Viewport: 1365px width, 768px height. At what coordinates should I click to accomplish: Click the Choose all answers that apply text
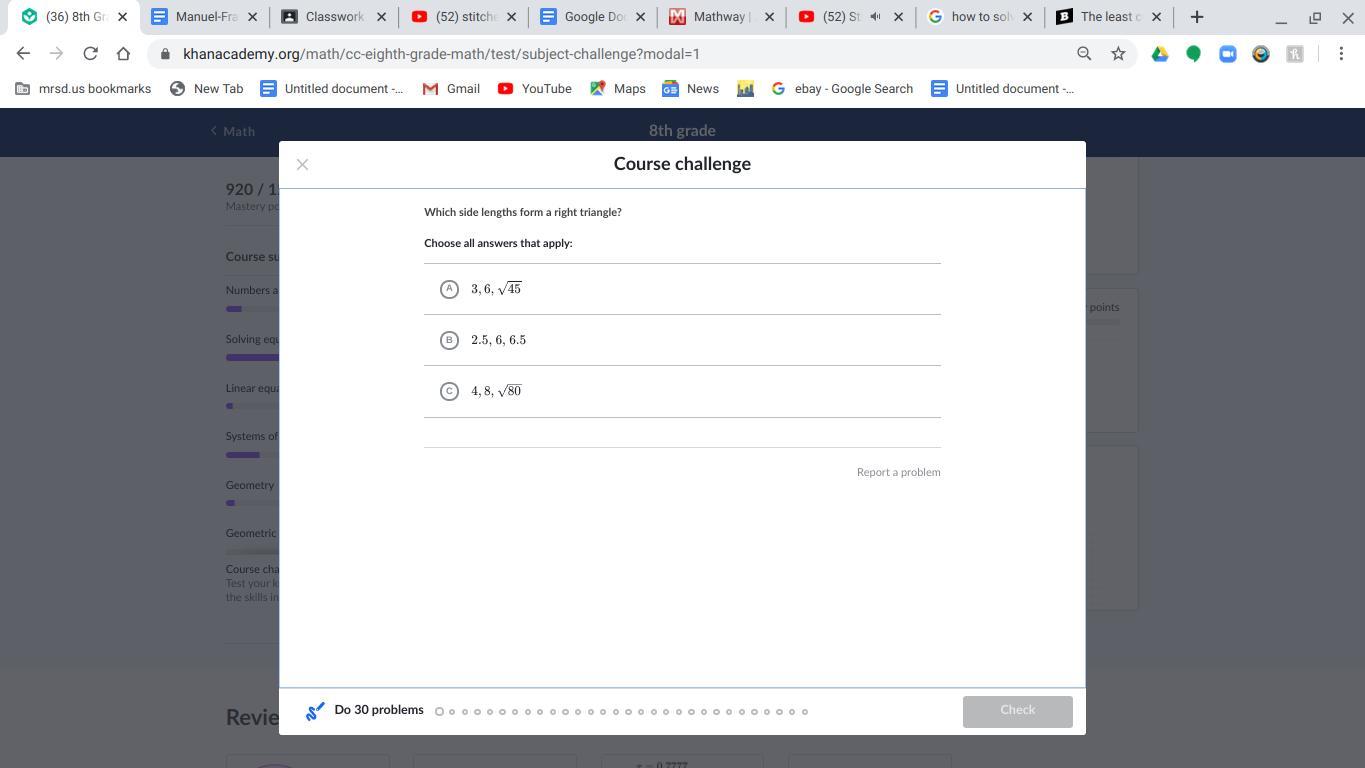[498, 243]
